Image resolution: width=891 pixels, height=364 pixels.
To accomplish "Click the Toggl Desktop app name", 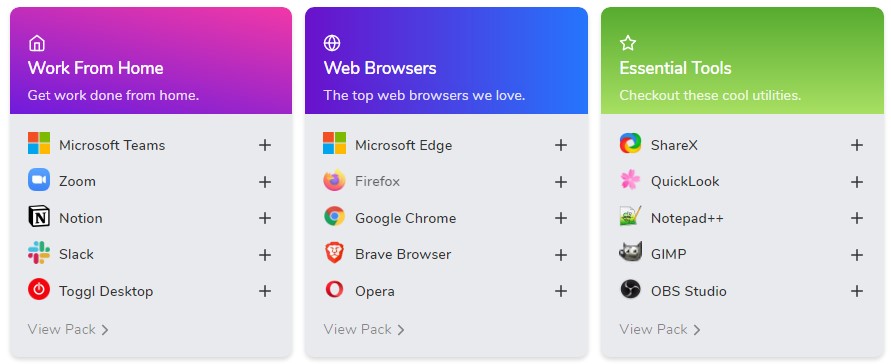I will point(106,291).
